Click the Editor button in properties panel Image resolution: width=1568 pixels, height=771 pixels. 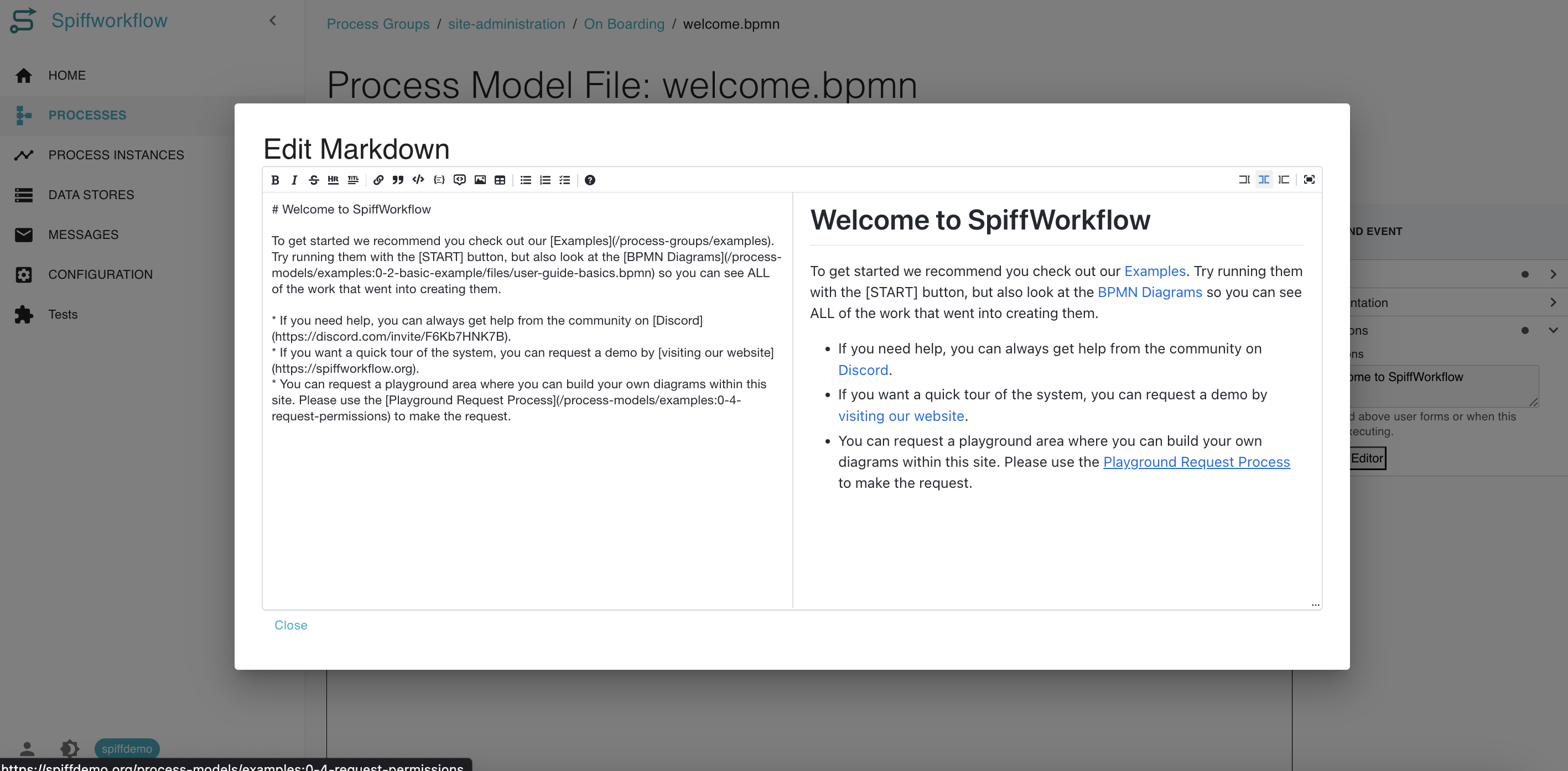pos(1367,458)
